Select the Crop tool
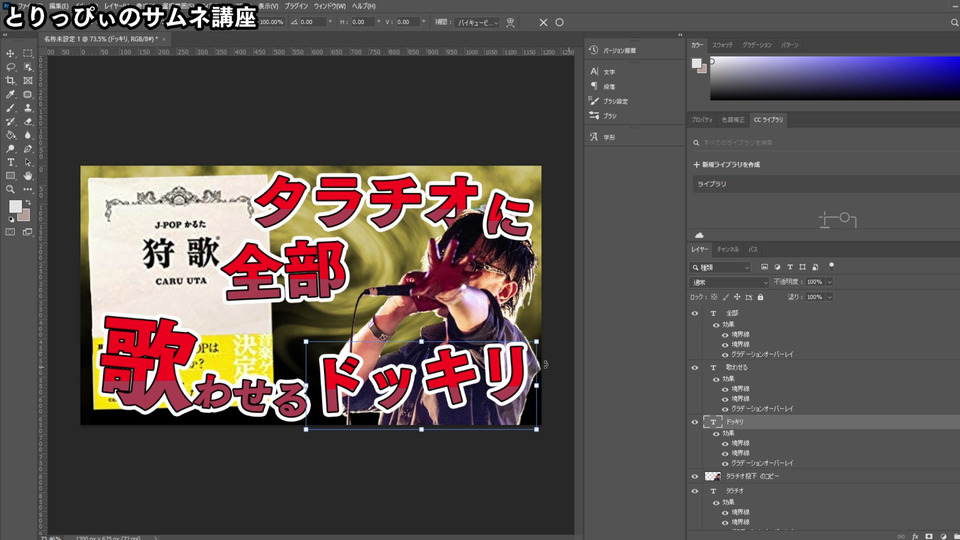Viewport: 960px width, 540px height. coord(10,80)
